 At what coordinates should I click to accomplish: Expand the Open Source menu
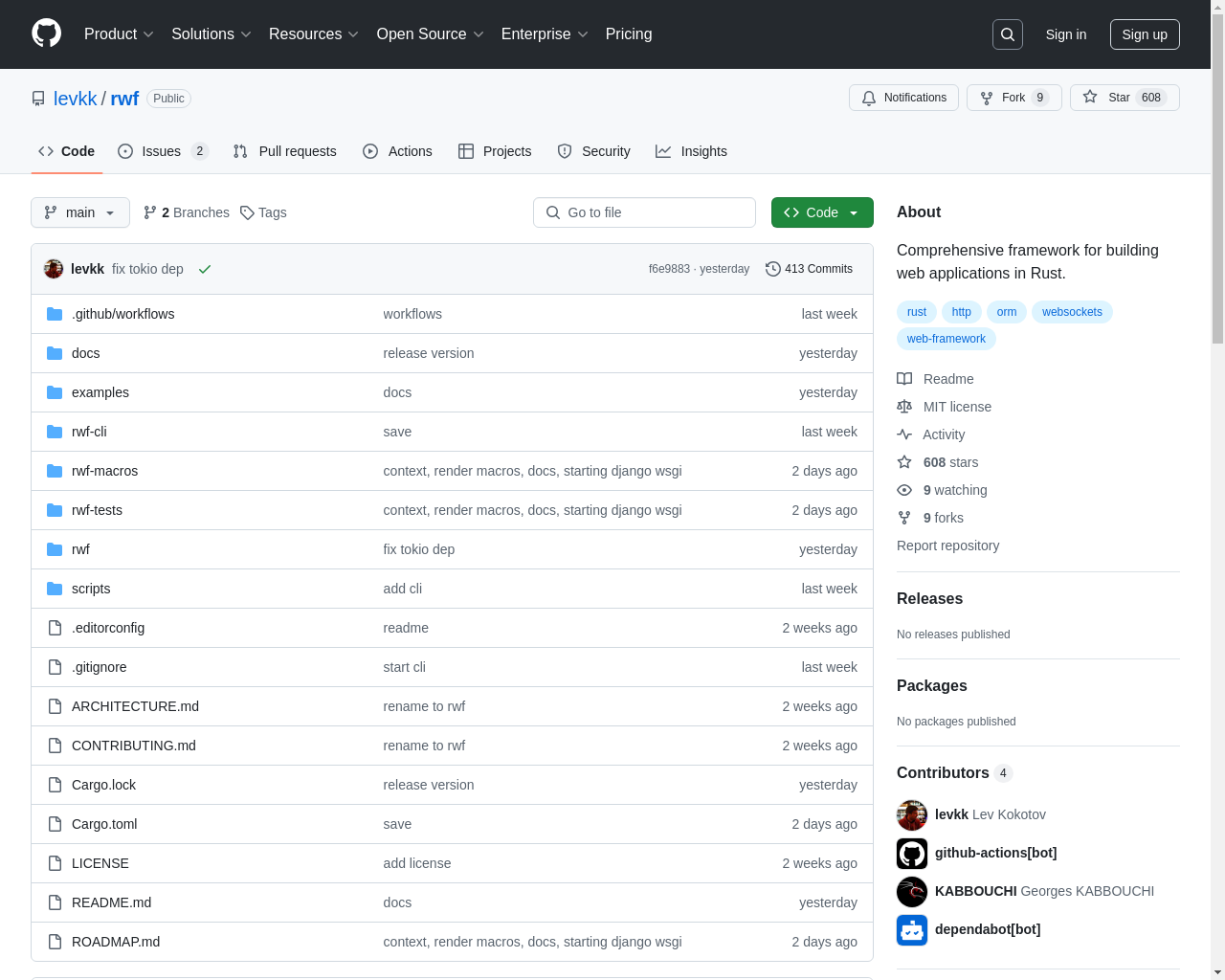[x=431, y=34]
